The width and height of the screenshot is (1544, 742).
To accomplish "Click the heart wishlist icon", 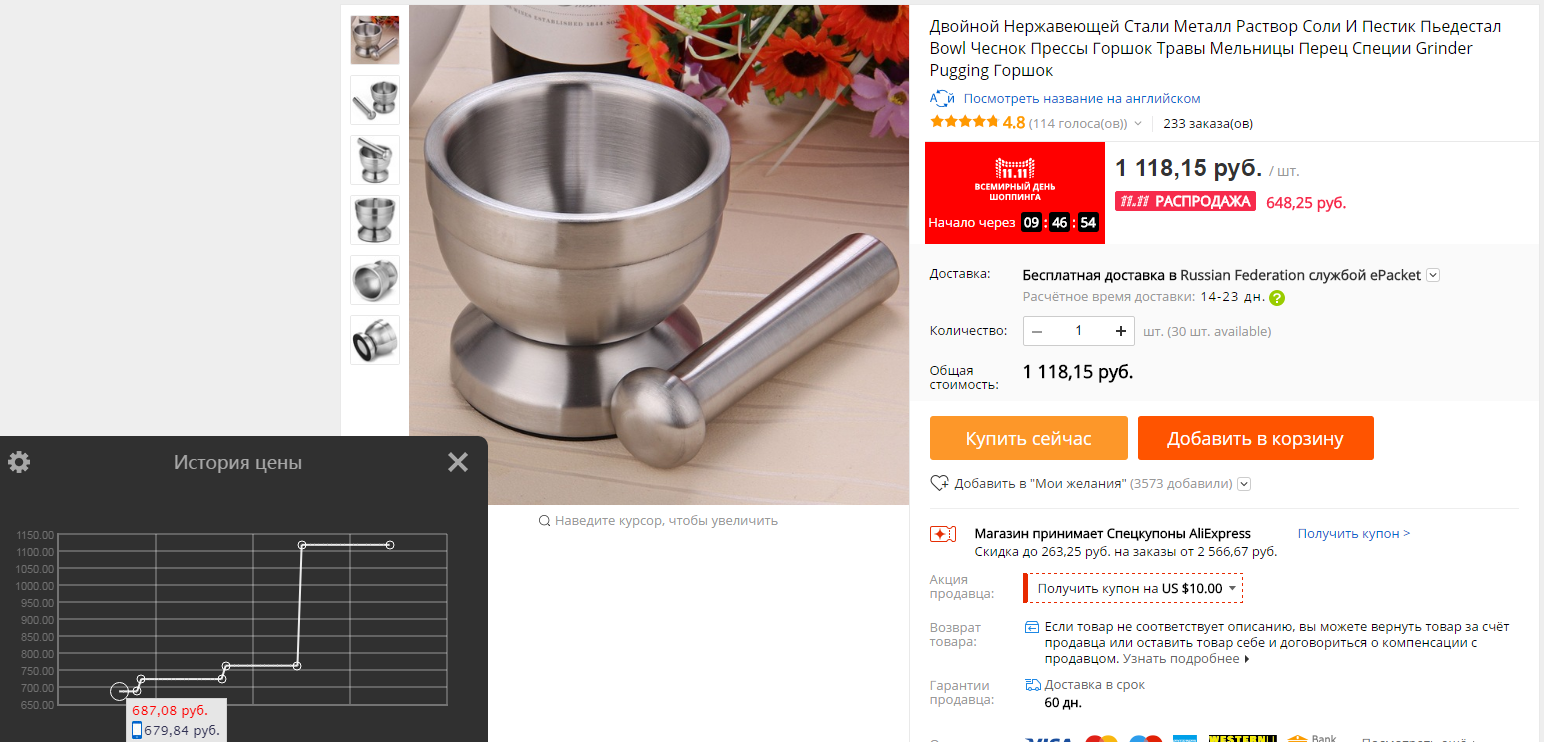I will 939,483.
